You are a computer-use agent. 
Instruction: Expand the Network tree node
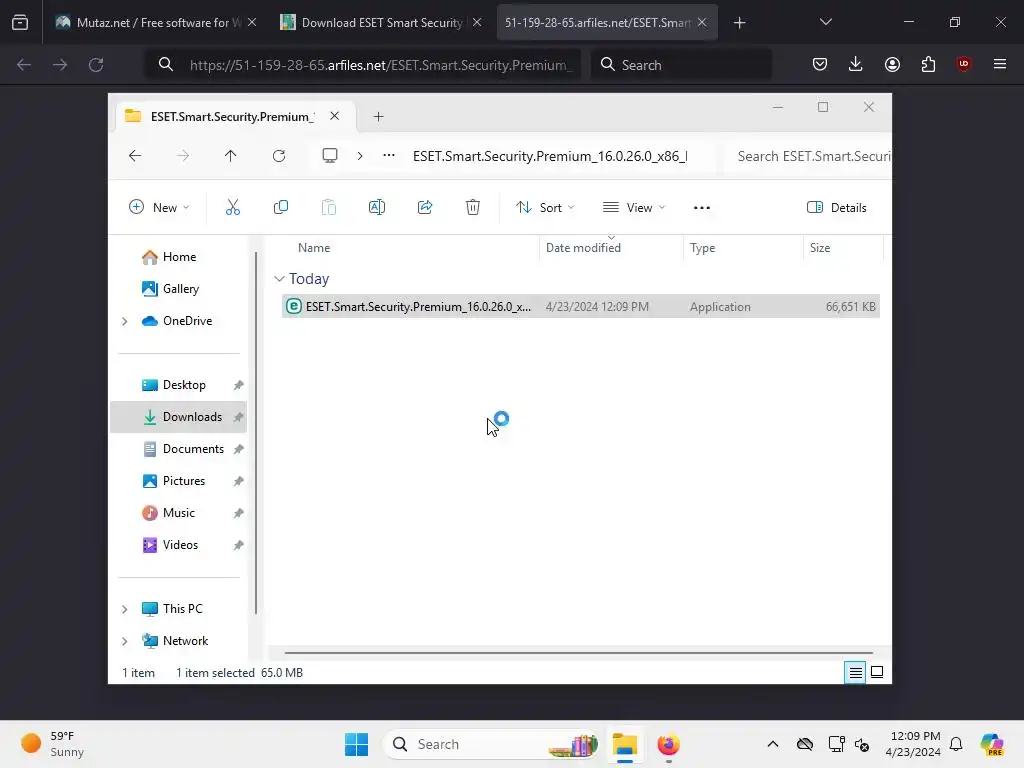coord(125,641)
